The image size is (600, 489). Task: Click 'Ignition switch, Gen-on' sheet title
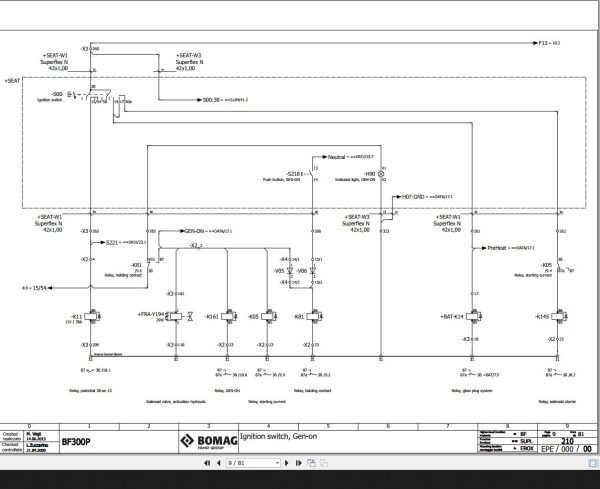pos(278,436)
